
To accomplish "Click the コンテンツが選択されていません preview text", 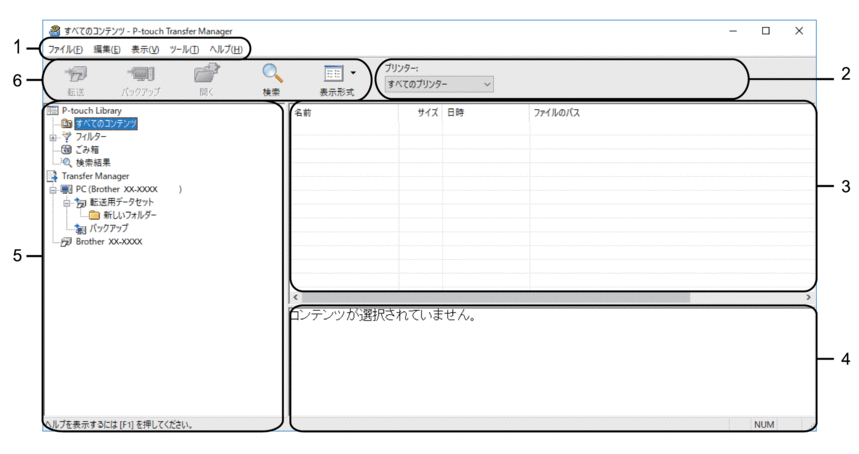I will [383, 315].
